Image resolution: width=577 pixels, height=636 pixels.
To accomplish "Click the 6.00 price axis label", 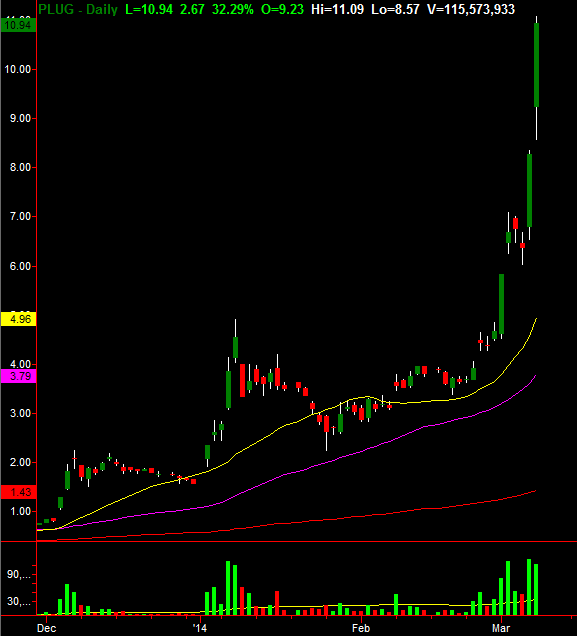I will tap(20, 266).
